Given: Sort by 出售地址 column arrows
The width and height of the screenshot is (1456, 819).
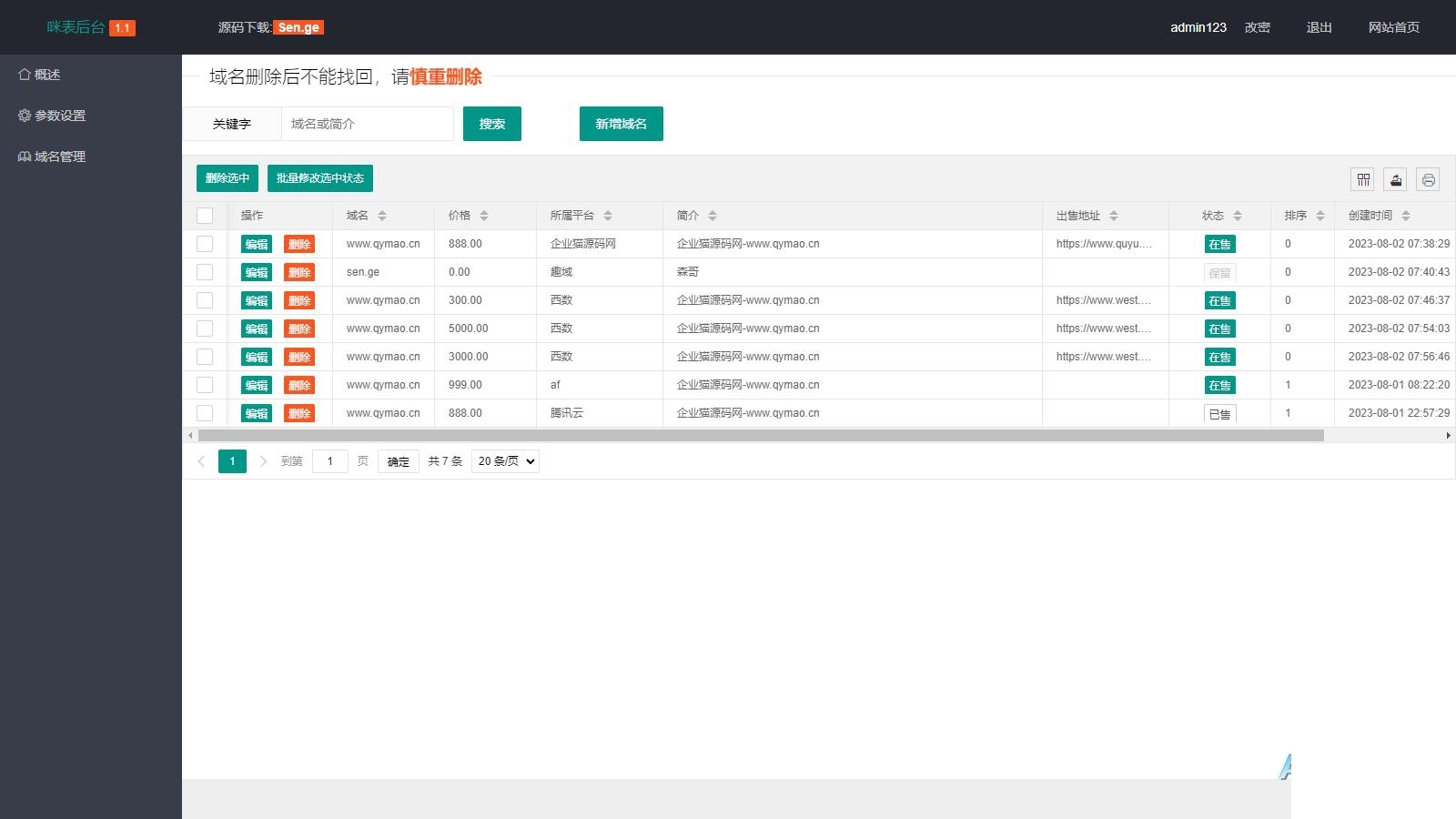Looking at the screenshot, I should point(1114,216).
